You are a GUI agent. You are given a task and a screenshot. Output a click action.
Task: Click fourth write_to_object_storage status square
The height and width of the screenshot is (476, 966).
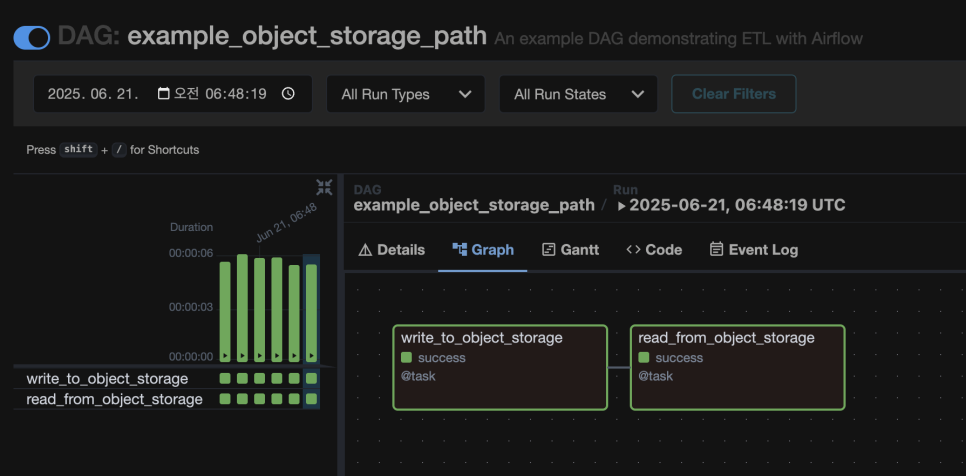coord(277,378)
